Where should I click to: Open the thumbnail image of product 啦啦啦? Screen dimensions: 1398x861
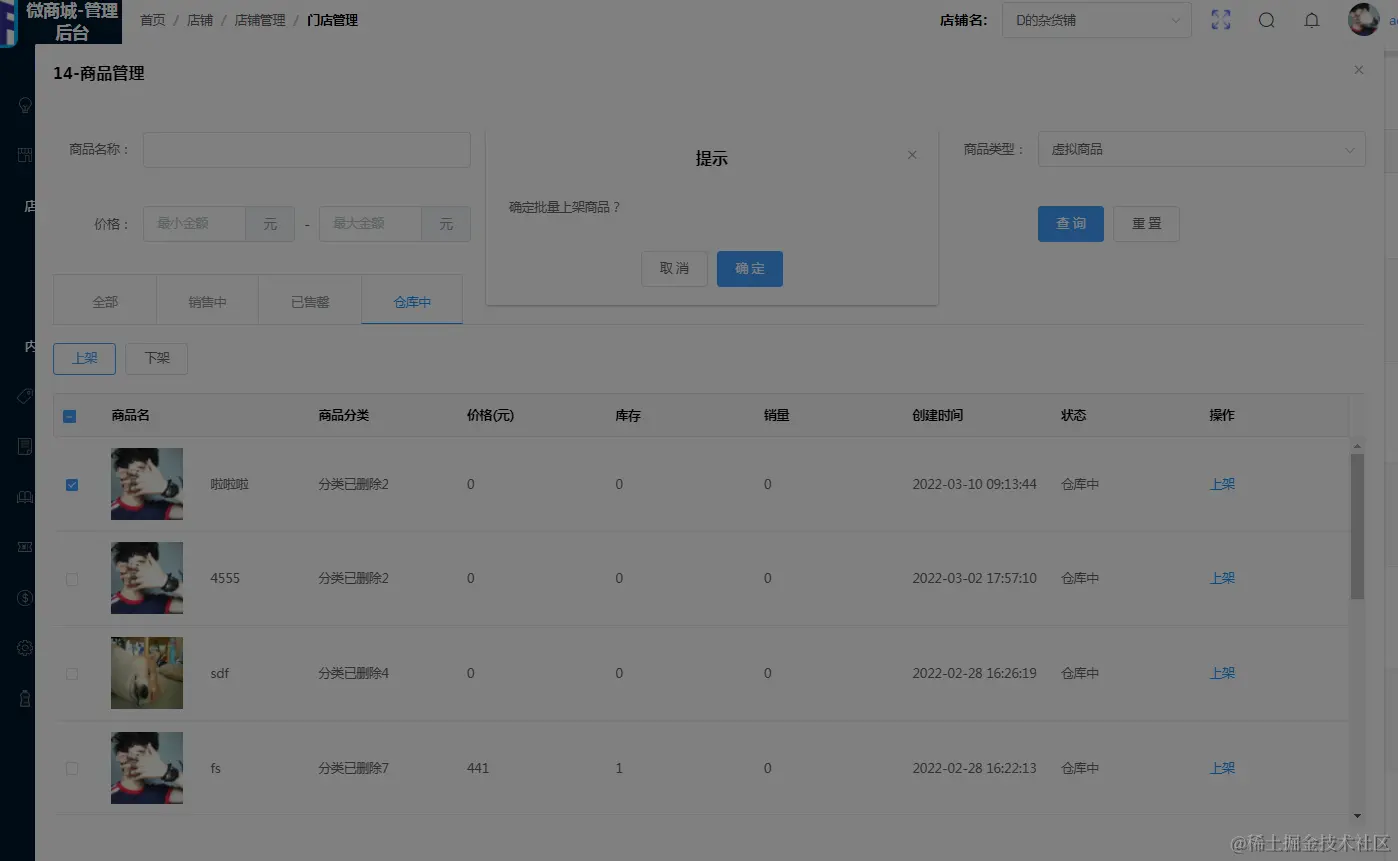pyautogui.click(x=147, y=484)
